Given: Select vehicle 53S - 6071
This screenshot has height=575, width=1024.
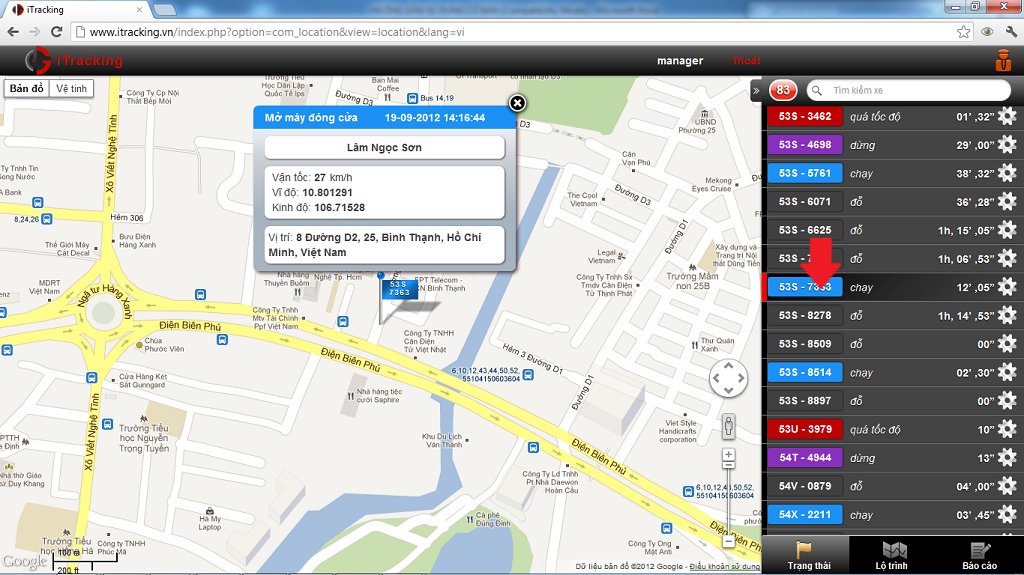Looking at the screenshot, I should tap(805, 201).
